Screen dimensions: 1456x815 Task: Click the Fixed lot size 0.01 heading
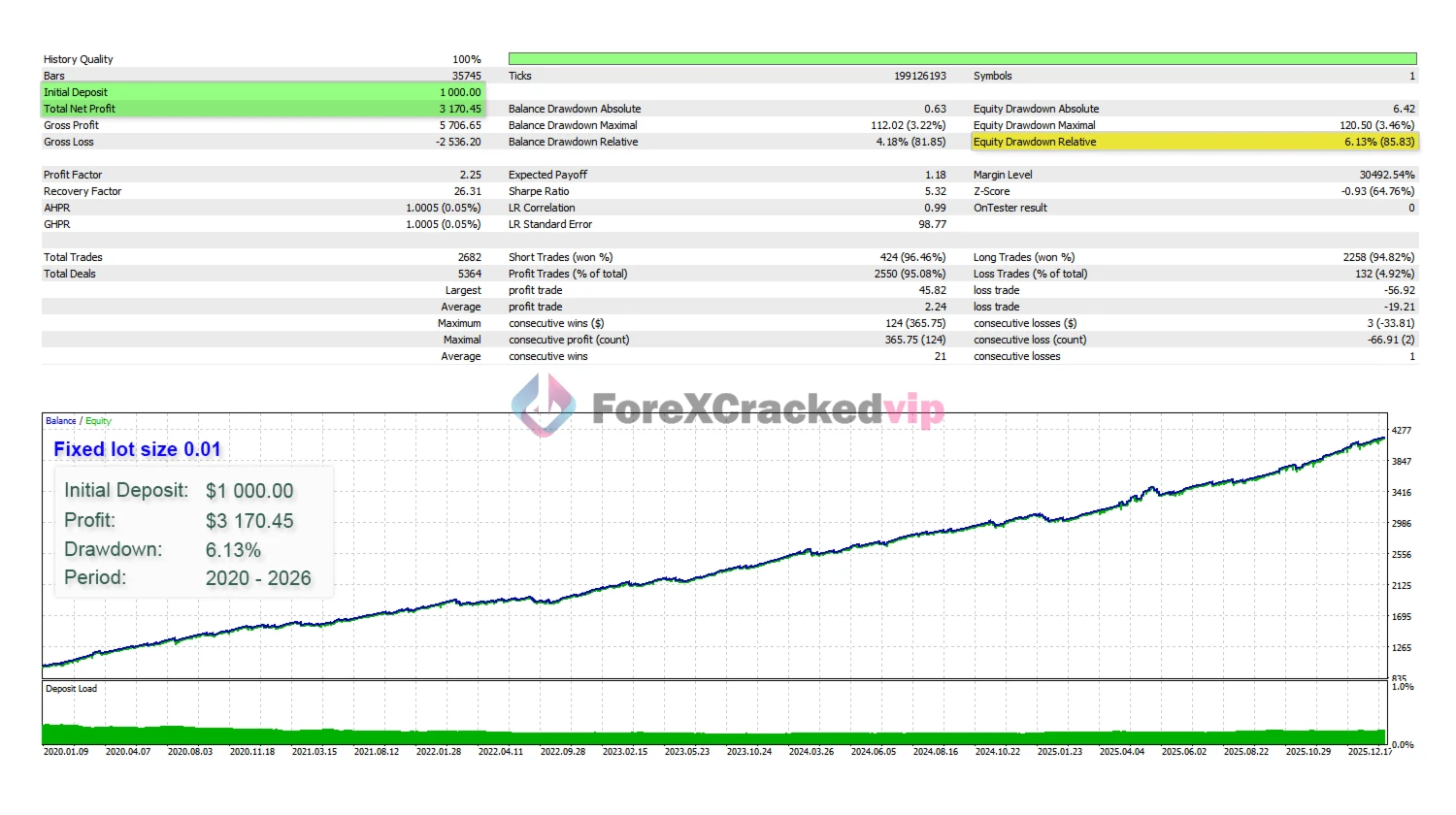point(137,449)
